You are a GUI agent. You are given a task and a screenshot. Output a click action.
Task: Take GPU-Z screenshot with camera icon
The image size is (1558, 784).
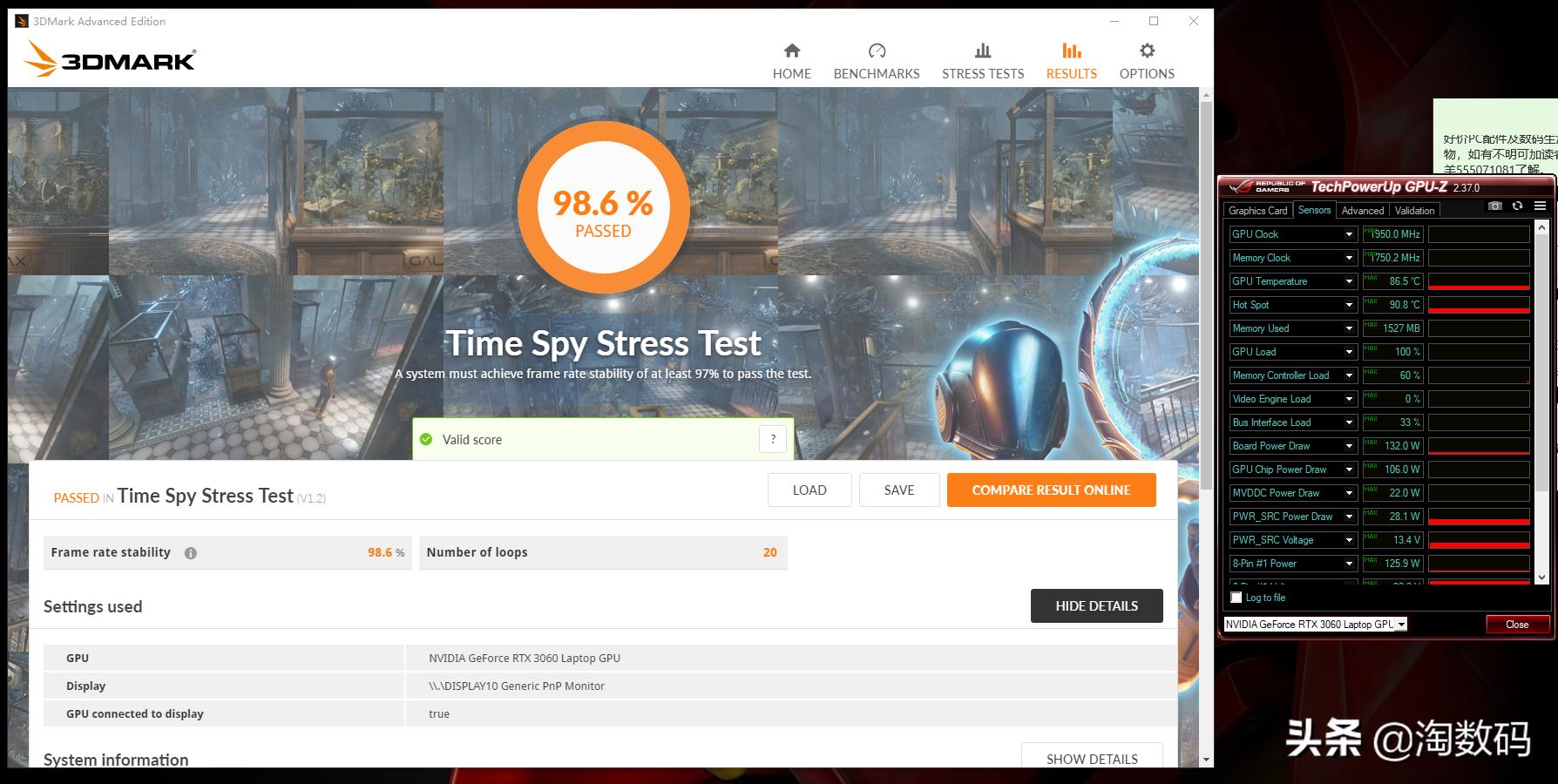pyautogui.click(x=1495, y=206)
